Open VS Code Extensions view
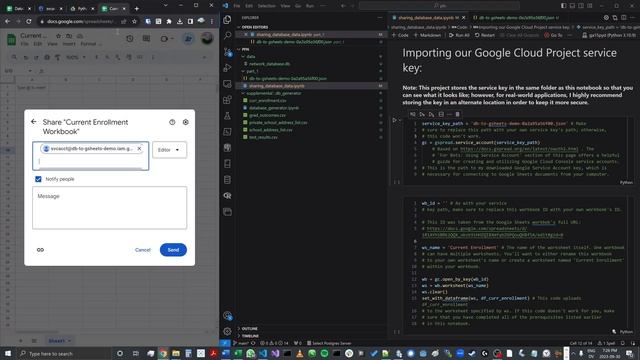640x360 pixels. (227, 100)
